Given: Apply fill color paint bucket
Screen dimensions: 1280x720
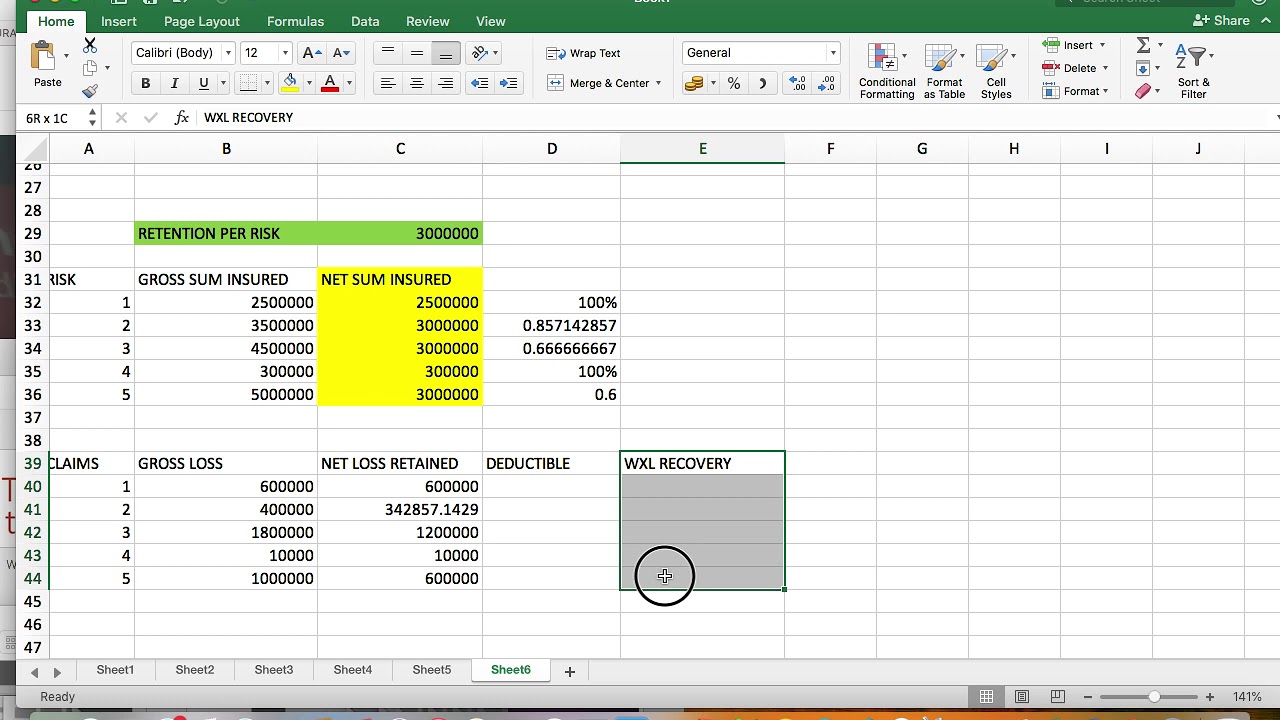Looking at the screenshot, I should 290,83.
